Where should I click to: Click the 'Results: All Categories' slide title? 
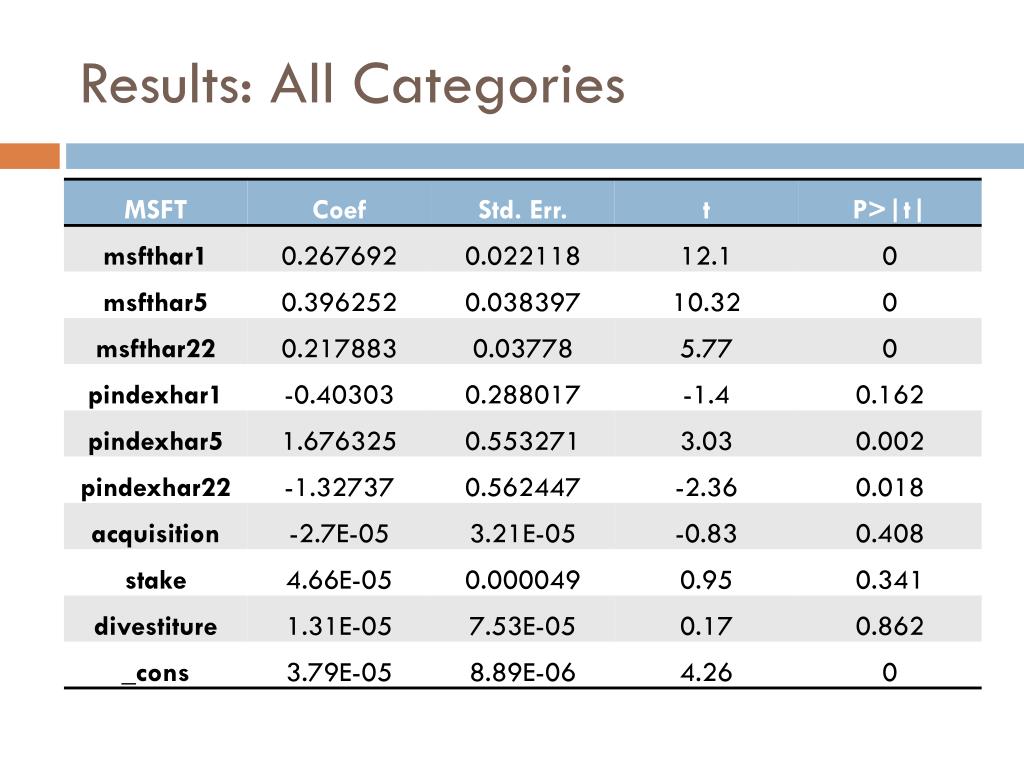pos(353,85)
